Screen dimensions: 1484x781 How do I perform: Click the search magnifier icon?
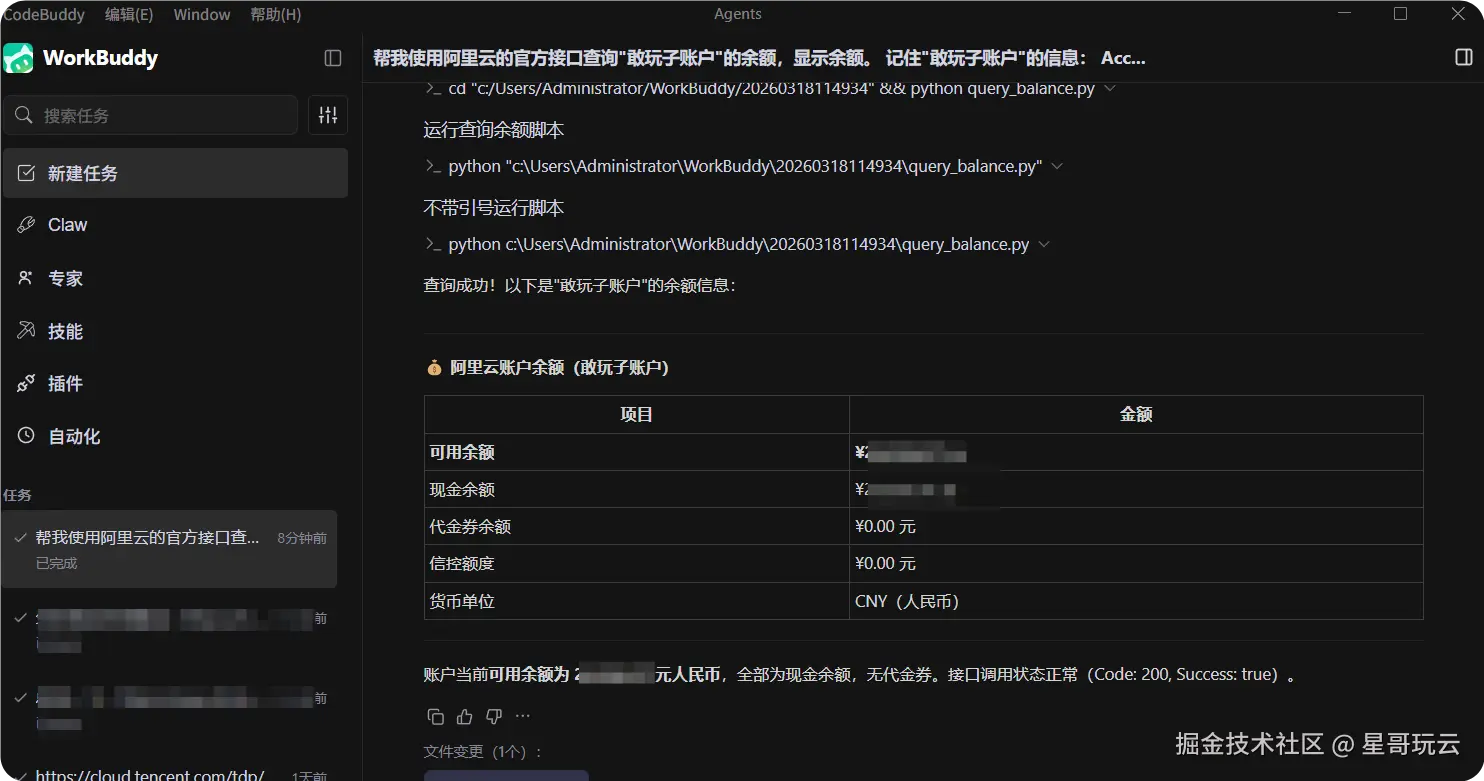[24, 115]
